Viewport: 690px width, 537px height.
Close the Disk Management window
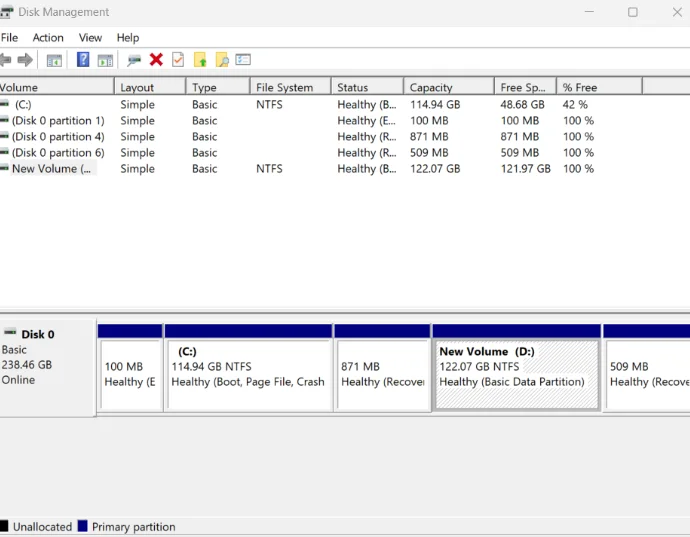click(x=677, y=12)
